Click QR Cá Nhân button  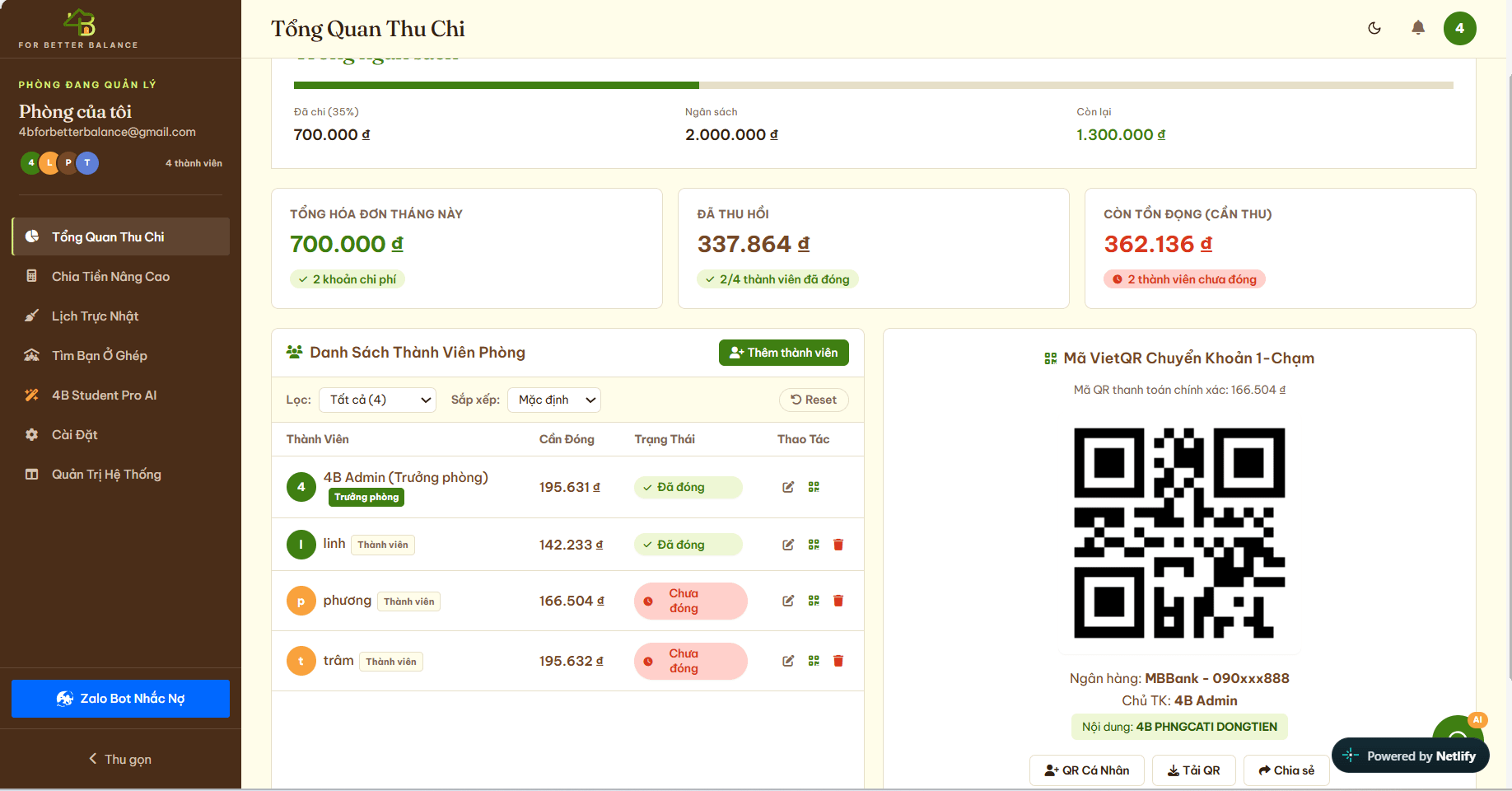click(1087, 770)
